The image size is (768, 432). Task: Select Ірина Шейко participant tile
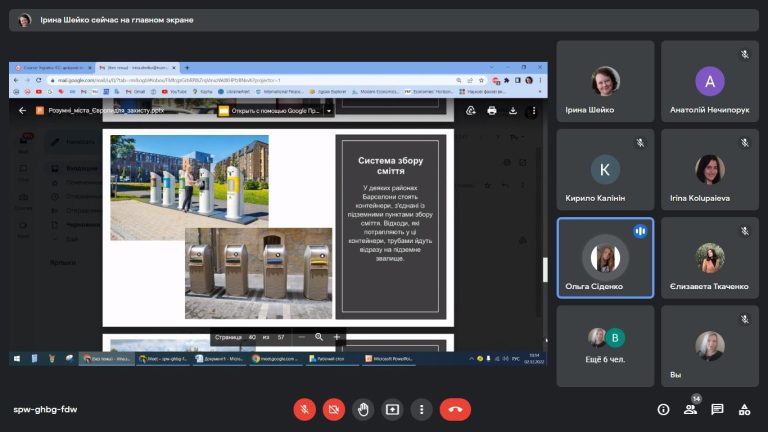pyautogui.click(x=605, y=81)
